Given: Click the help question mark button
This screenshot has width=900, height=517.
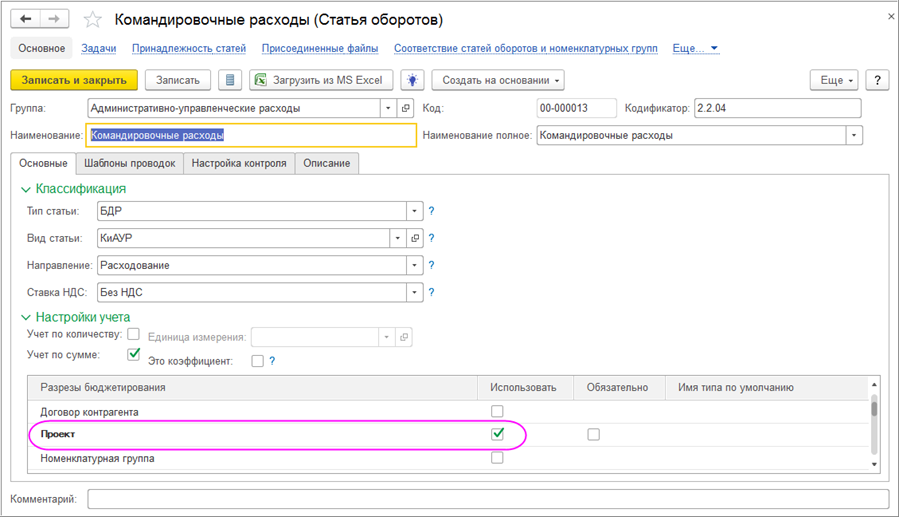Looking at the screenshot, I should coord(876,80).
